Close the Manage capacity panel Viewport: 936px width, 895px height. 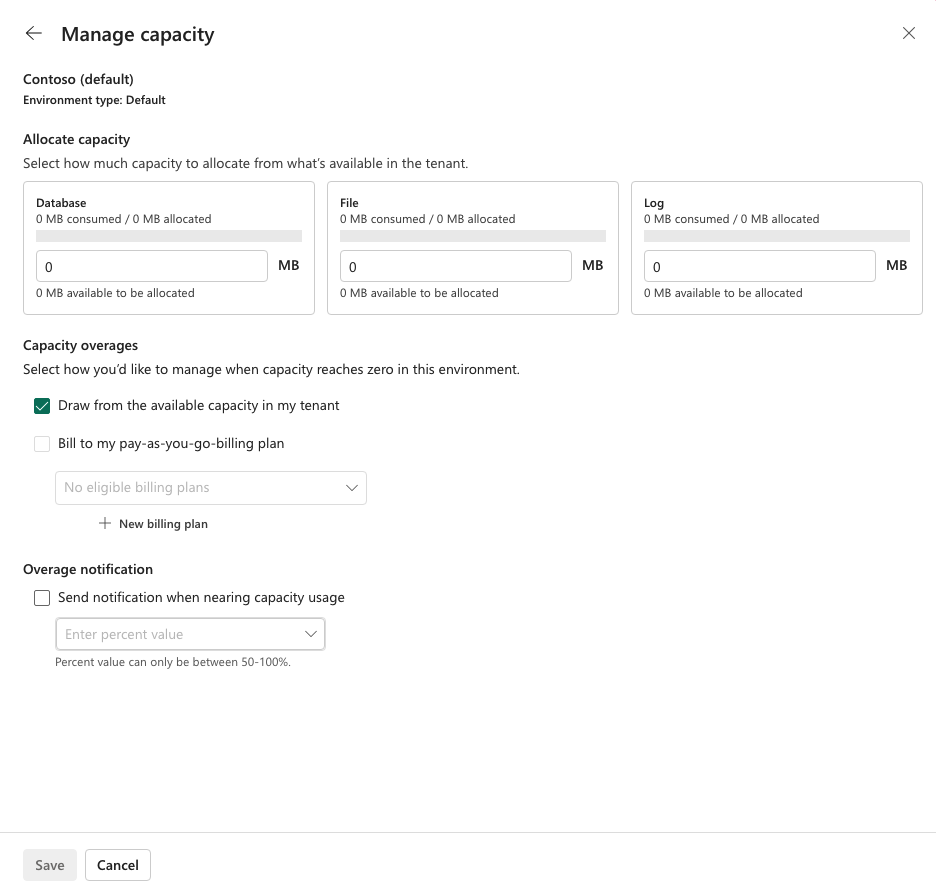[x=908, y=33]
